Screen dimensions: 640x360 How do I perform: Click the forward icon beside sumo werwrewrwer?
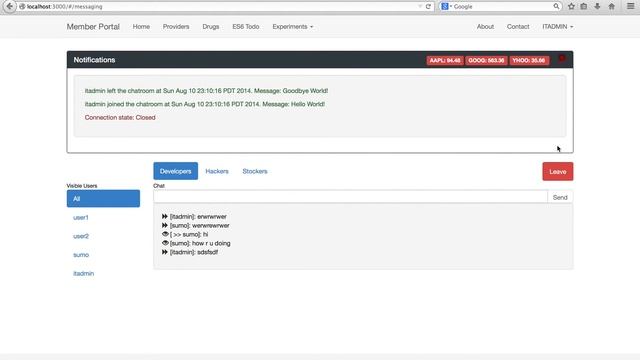(164, 225)
